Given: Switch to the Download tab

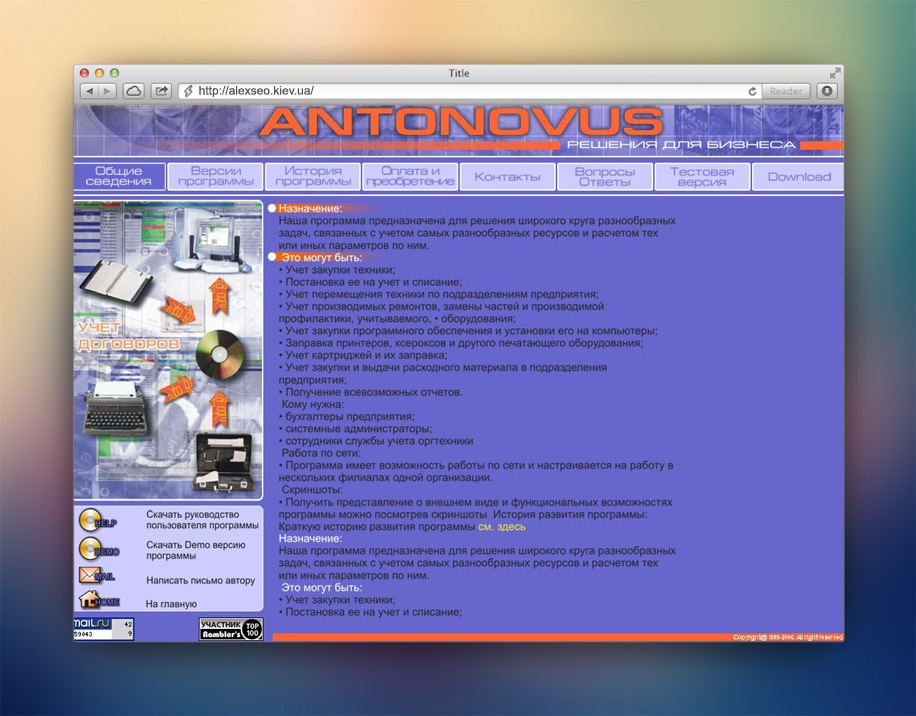Looking at the screenshot, I should pyautogui.click(x=797, y=176).
